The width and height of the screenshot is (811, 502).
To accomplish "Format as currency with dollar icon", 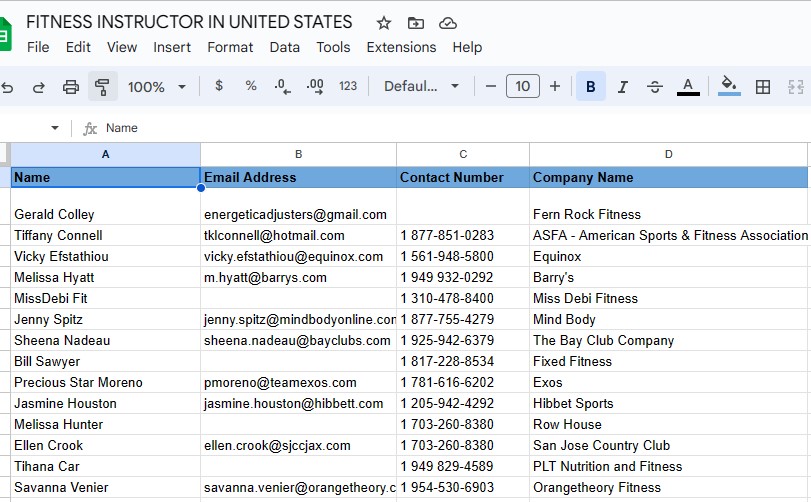I will click(219, 86).
